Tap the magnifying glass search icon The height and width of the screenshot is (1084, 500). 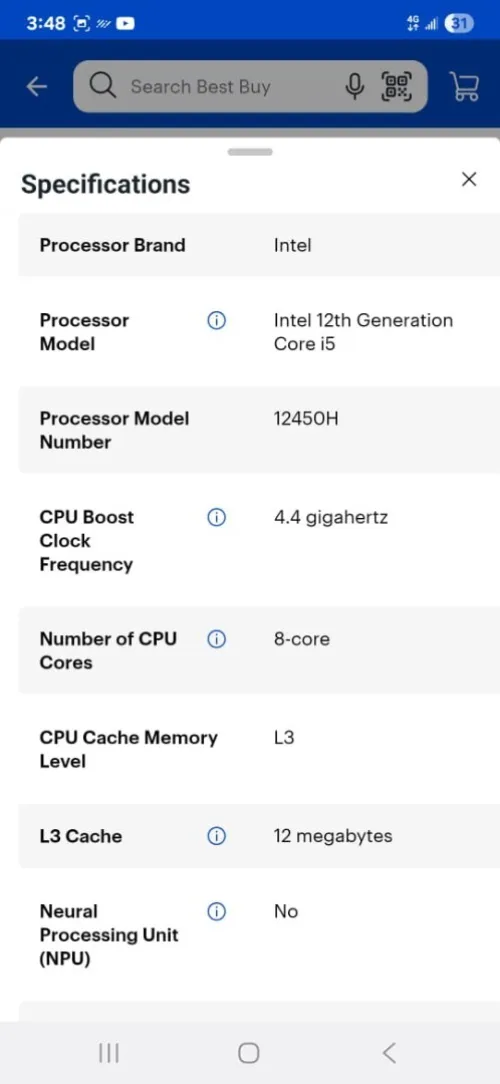102,86
